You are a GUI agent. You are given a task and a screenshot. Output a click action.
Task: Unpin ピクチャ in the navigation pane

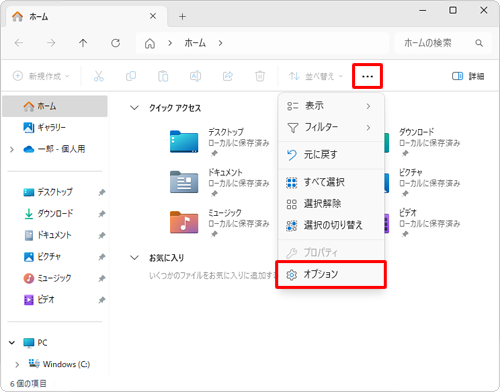click(x=102, y=257)
